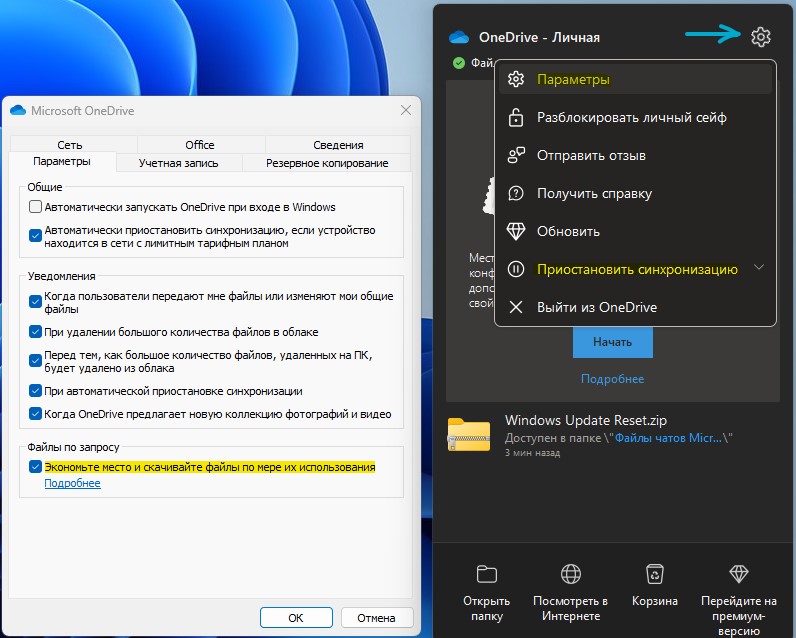Viewport: 796px width, 638px height.
Task: Click the feedback icon beside Отправить отзыв
Action: point(516,155)
